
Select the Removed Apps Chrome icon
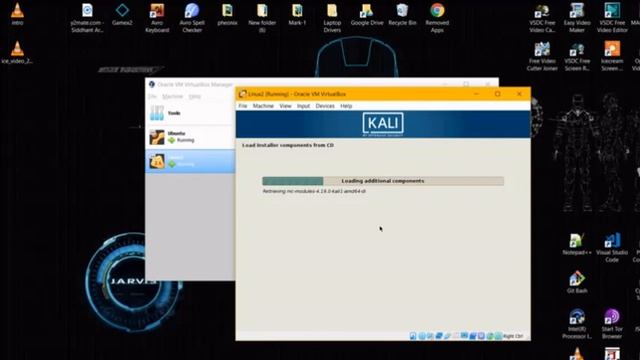(437, 18)
